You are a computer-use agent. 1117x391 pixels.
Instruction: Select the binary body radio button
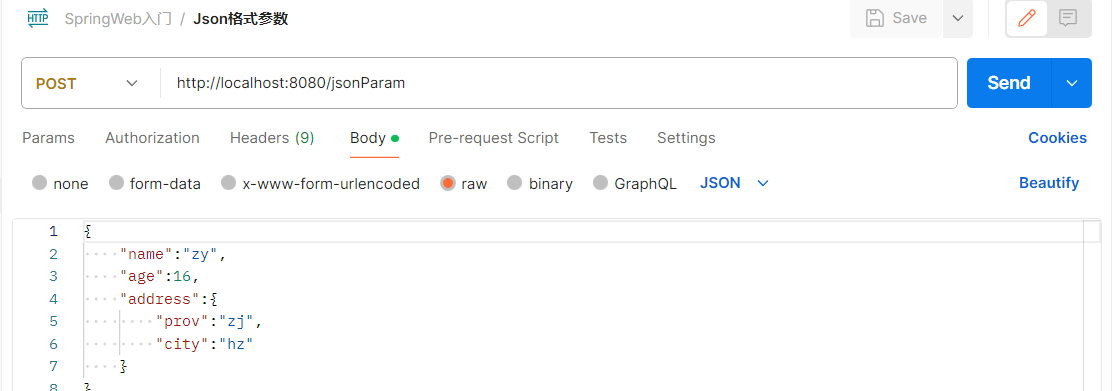[514, 183]
